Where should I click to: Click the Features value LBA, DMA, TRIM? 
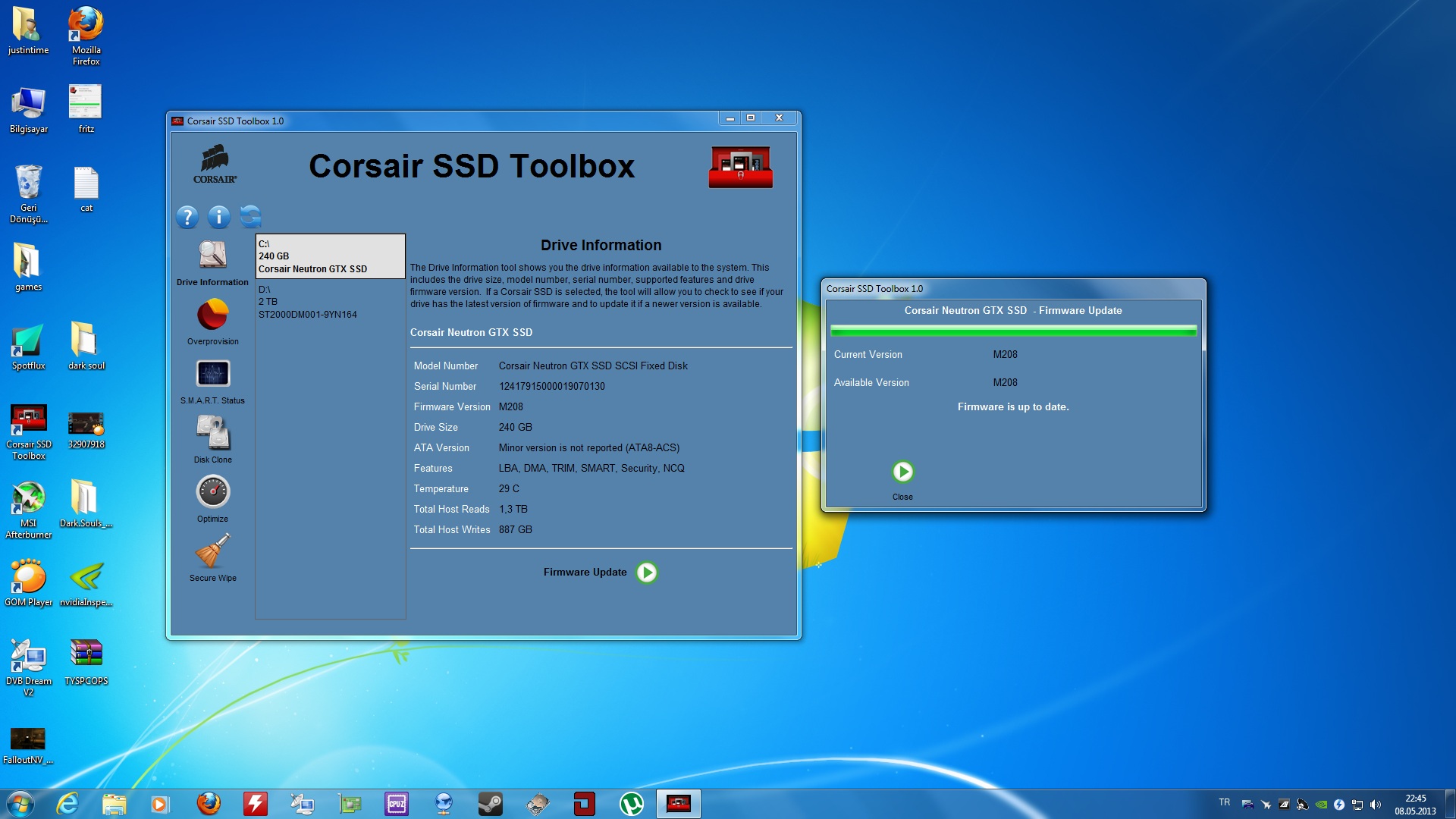[x=591, y=469]
